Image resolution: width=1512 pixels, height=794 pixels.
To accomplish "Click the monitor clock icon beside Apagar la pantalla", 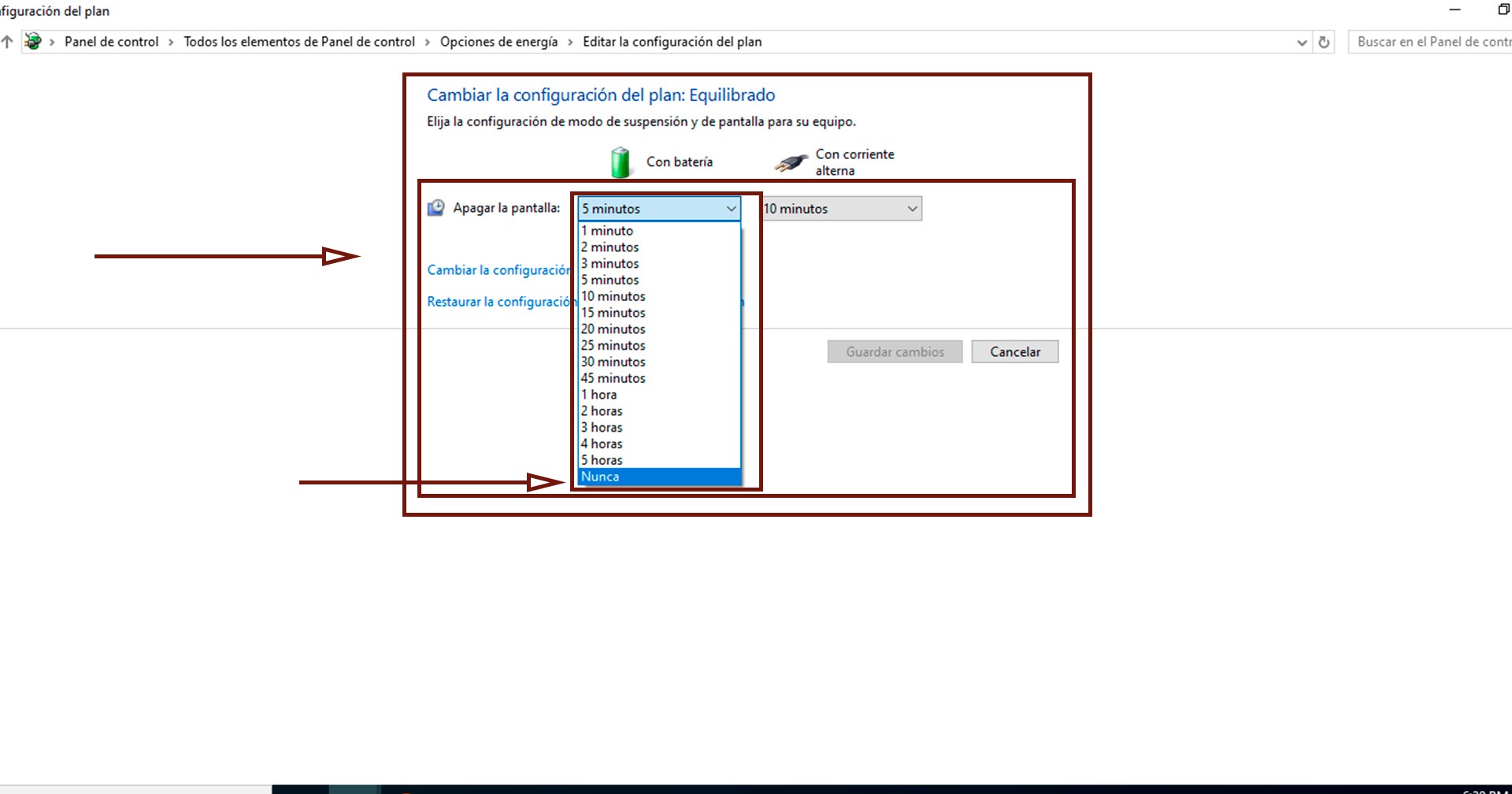I will (435, 208).
